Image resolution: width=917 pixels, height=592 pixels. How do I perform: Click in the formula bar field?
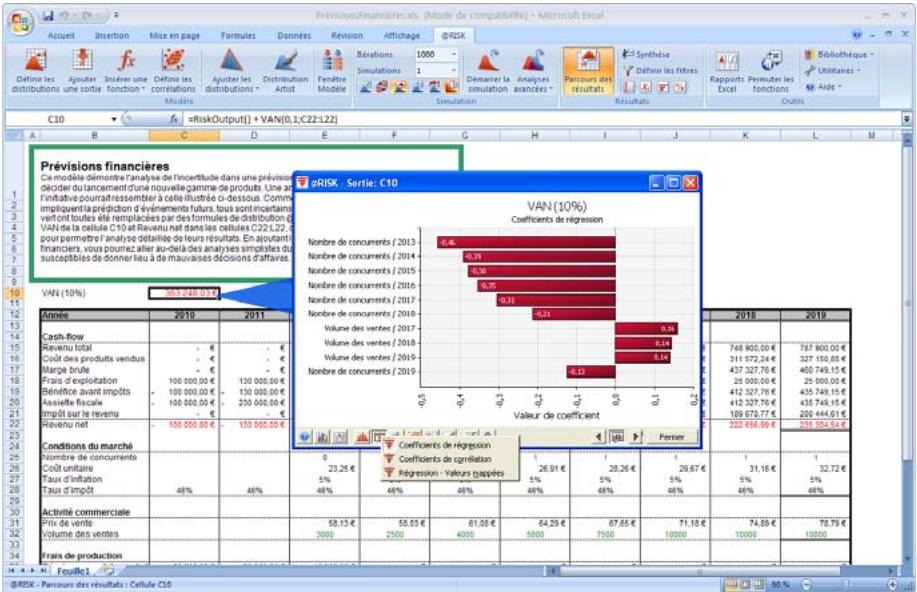[500, 119]
